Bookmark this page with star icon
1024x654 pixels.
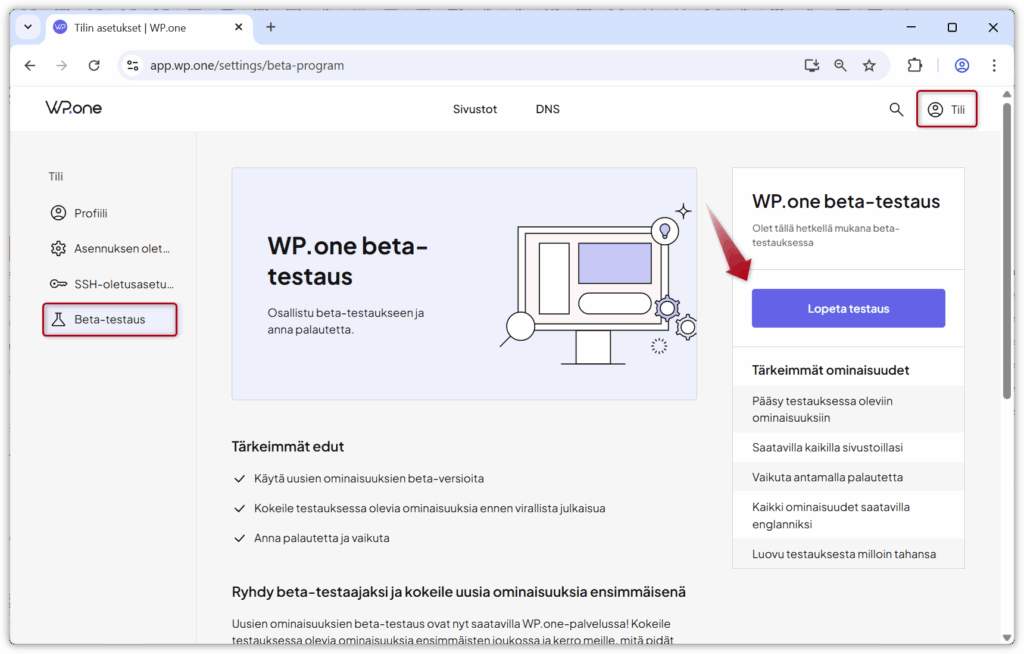point(869,66)
